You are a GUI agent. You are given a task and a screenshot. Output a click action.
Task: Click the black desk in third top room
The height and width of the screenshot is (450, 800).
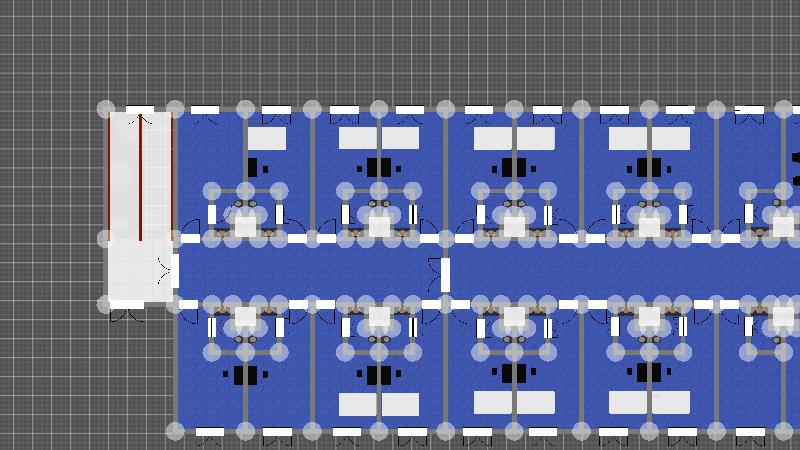(x=514, y=167)
